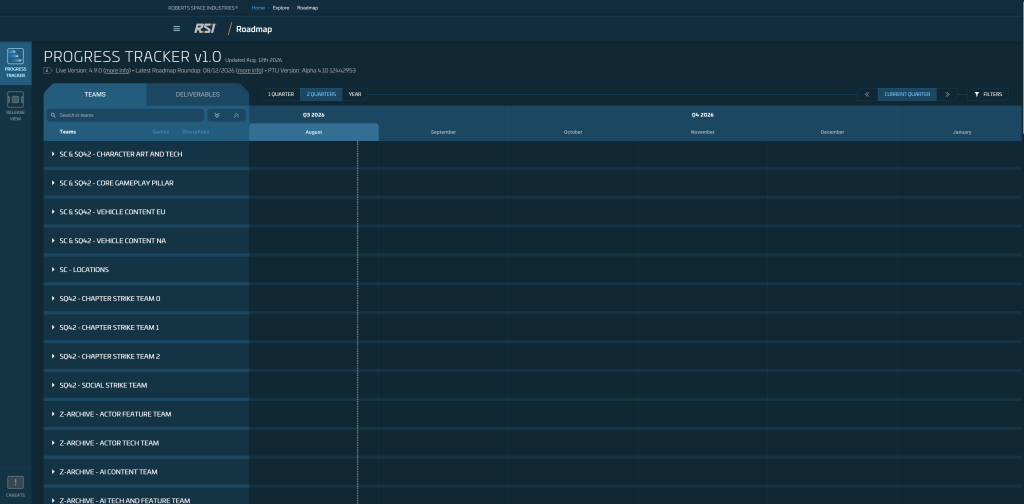
Task: Expand SC & SQ42 - Vehicle Content NA
Action: 146,241
